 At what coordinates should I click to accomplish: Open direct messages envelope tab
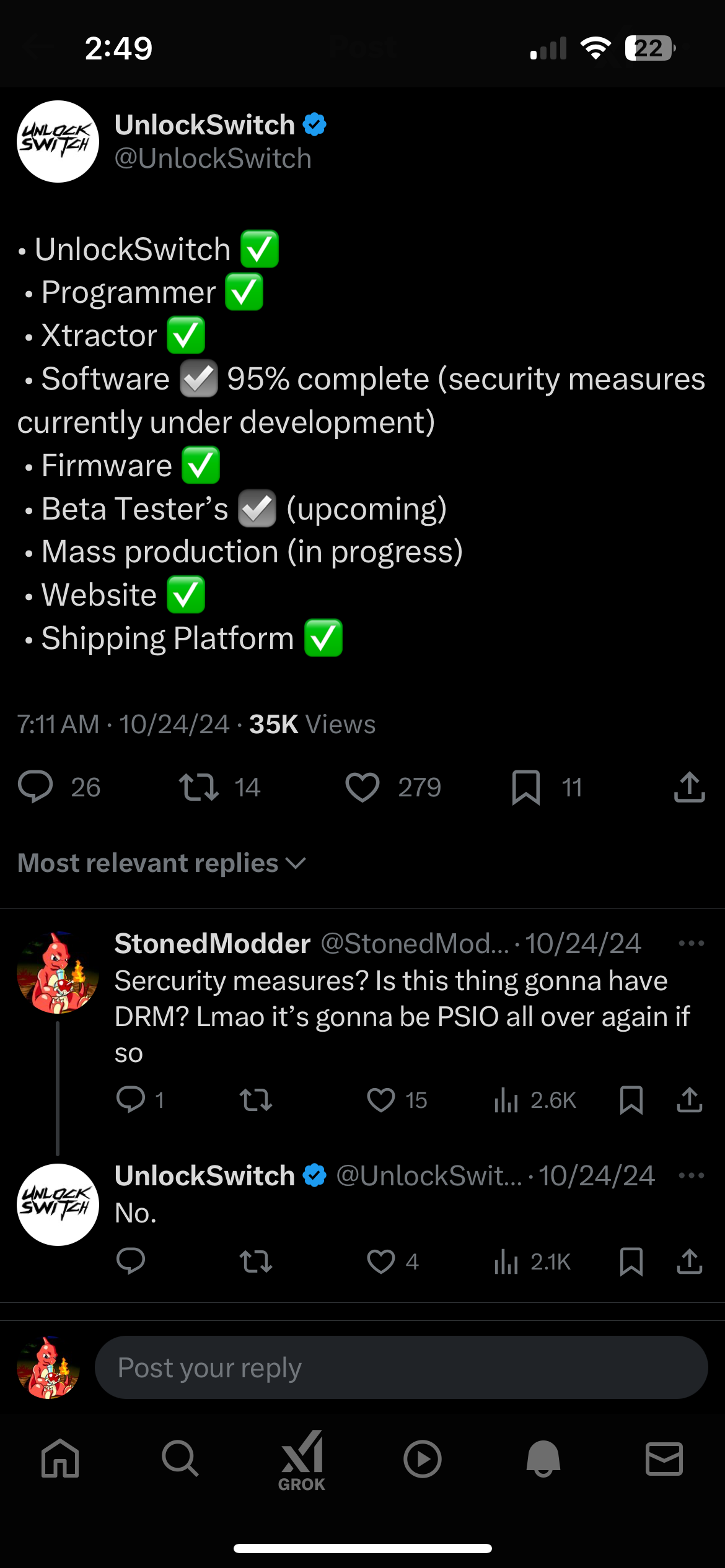click(x=664, y=1459)
